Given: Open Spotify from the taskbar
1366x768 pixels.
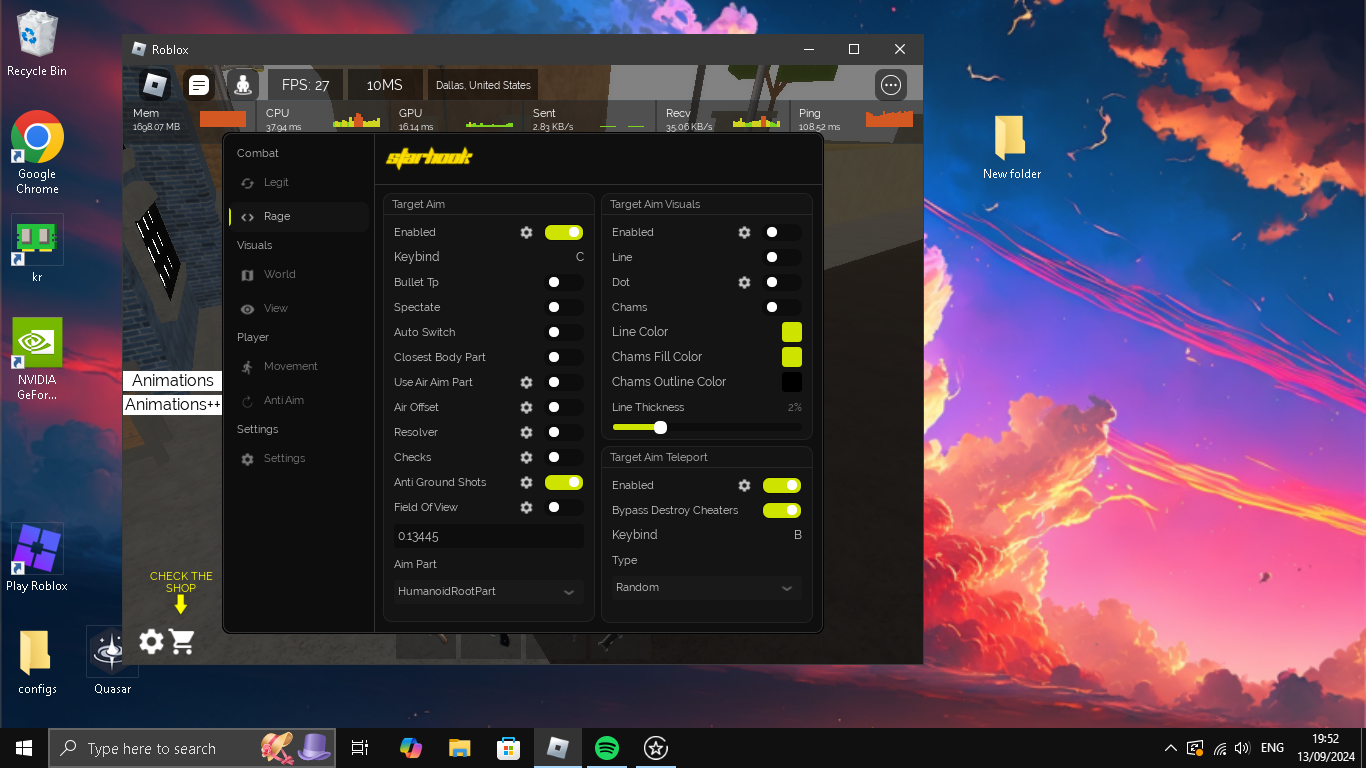Looking at the screenshot, I should coord(606,748).
